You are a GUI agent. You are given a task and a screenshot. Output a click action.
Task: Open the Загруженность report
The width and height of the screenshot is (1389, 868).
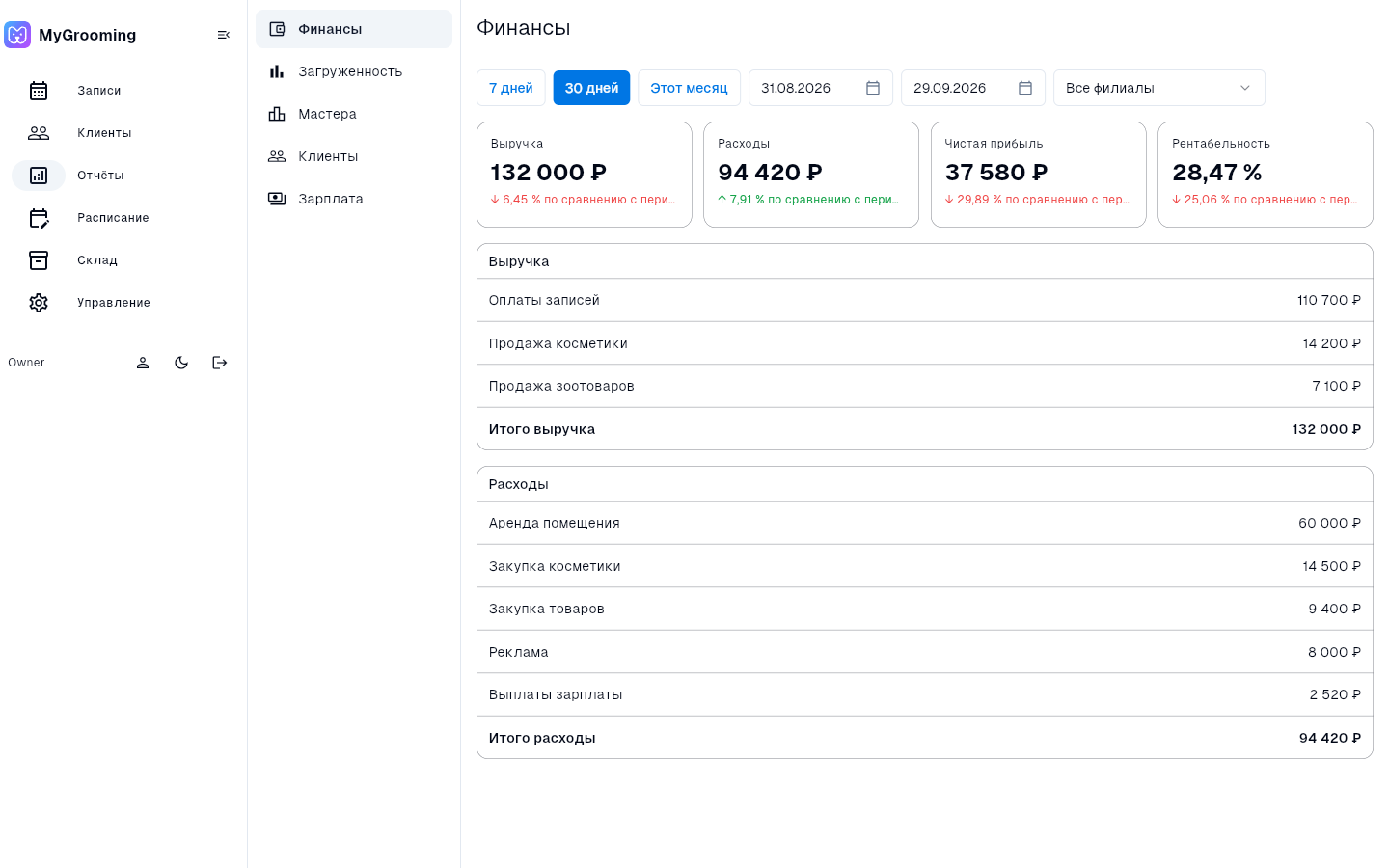pyautogui.click(x=354, y=71)
